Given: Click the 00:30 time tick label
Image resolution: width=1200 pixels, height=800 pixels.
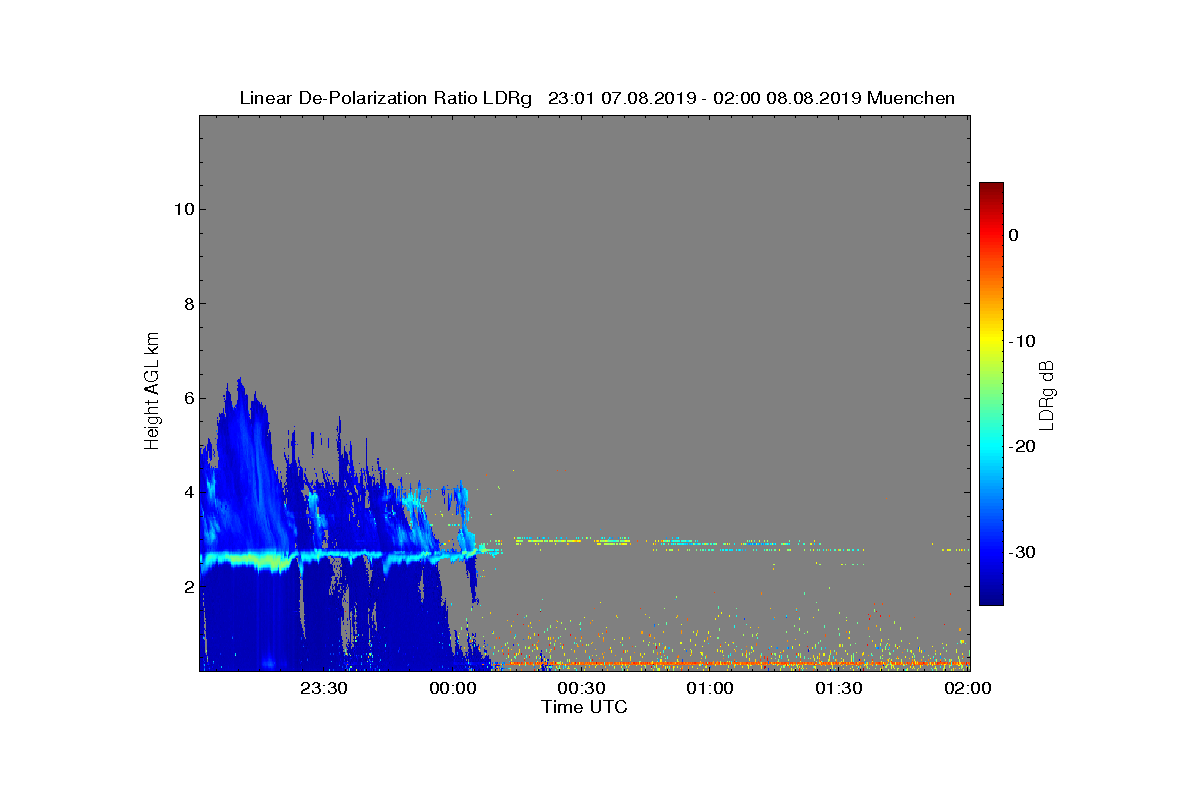Looking at the screenshot, I should [582, 688].
